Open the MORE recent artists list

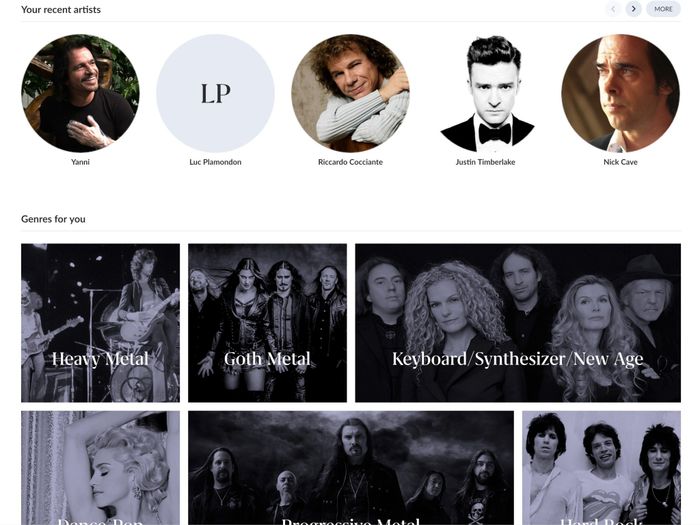coord(663,9)
